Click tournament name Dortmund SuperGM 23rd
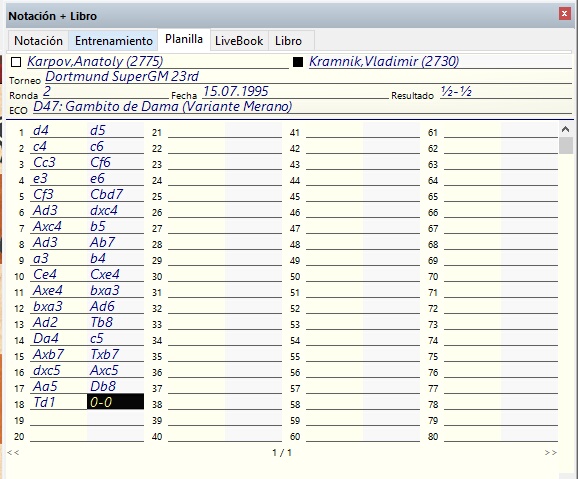Image resolution: width=578 pixels, height=479 pixels. tap(122, 76)
